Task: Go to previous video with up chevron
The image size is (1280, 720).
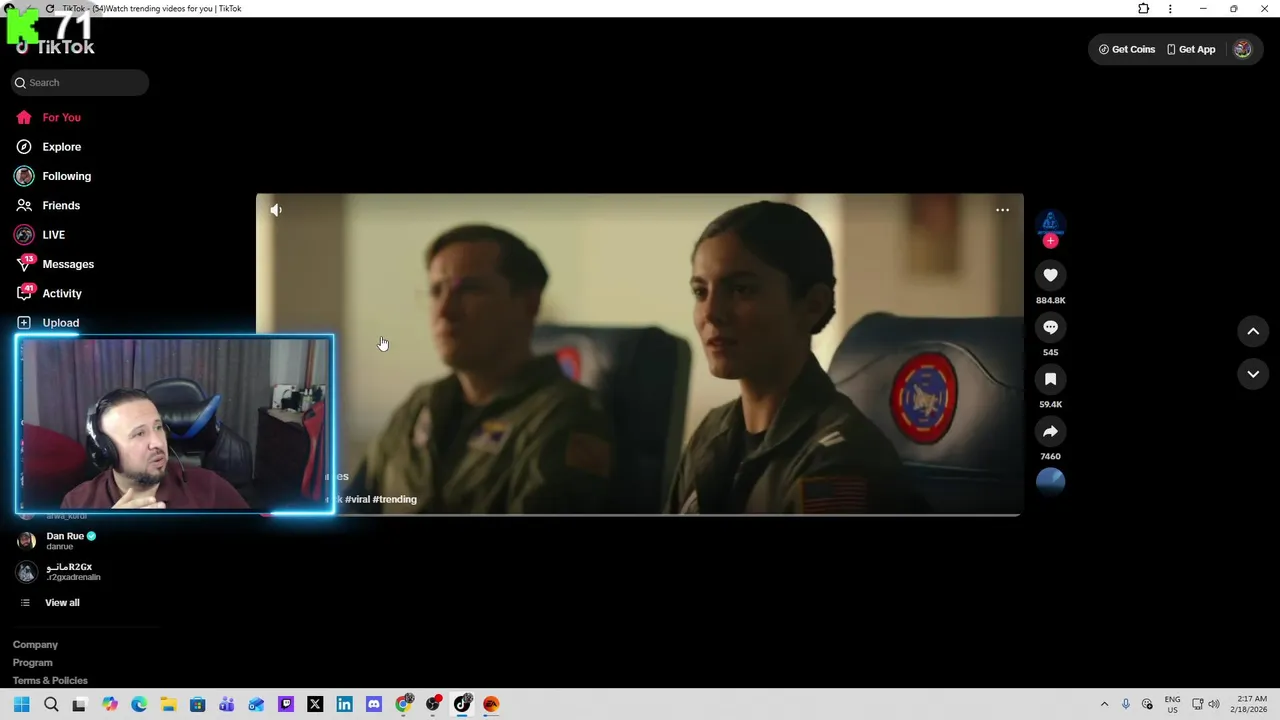Action: 1253,331
